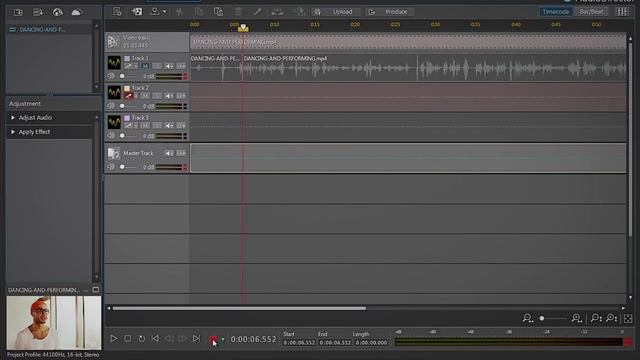Click the timeline scroll down arrow
Screen dimensions: 640x360
tap(631, 298)
